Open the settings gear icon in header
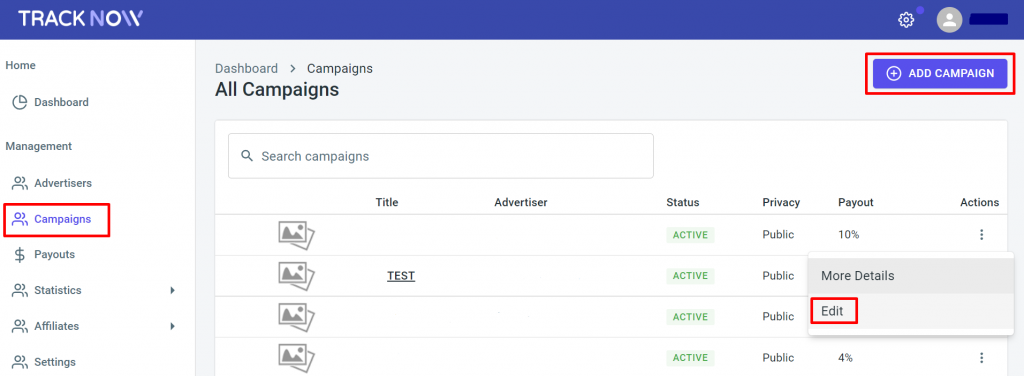The image size is (1024, 376). (905, 20)
